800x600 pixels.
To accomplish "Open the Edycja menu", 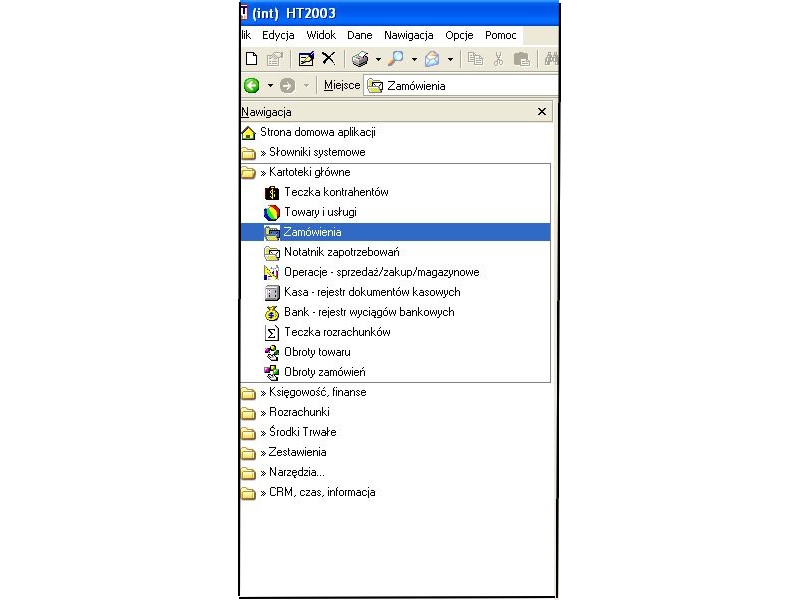I will [x=278, y=35].
